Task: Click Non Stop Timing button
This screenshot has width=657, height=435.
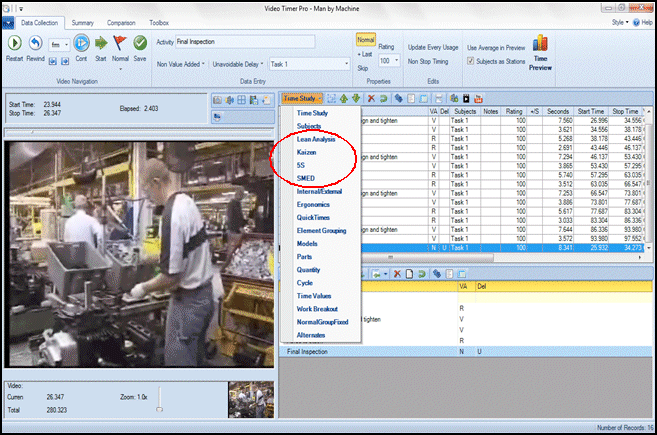Action: coord(428,61)
